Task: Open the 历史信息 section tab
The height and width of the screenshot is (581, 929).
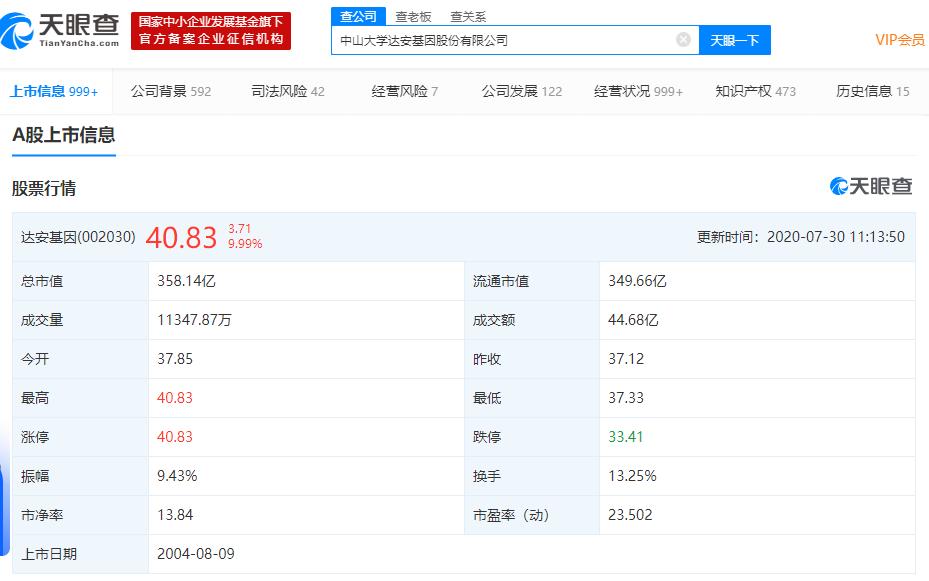Action: 866,90
